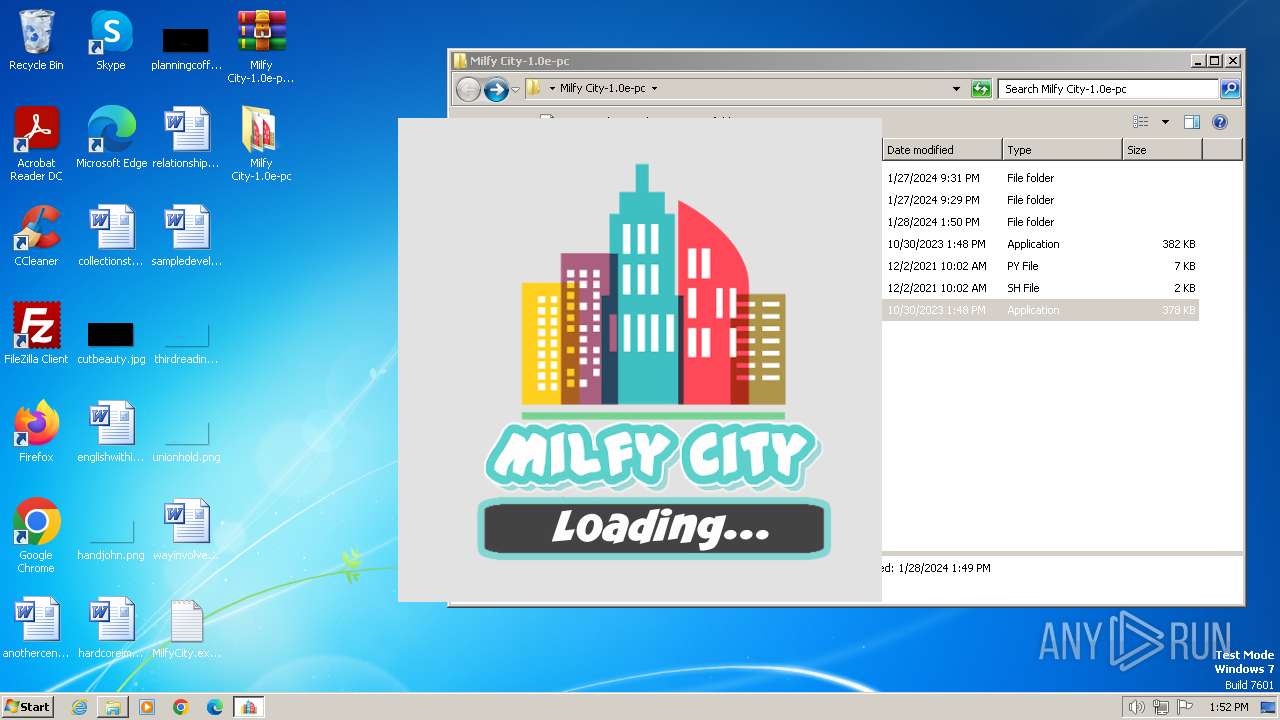Toggle the Explorer preview pane
Viewport: 1280px width, 720px height.
click(1191, 122)
